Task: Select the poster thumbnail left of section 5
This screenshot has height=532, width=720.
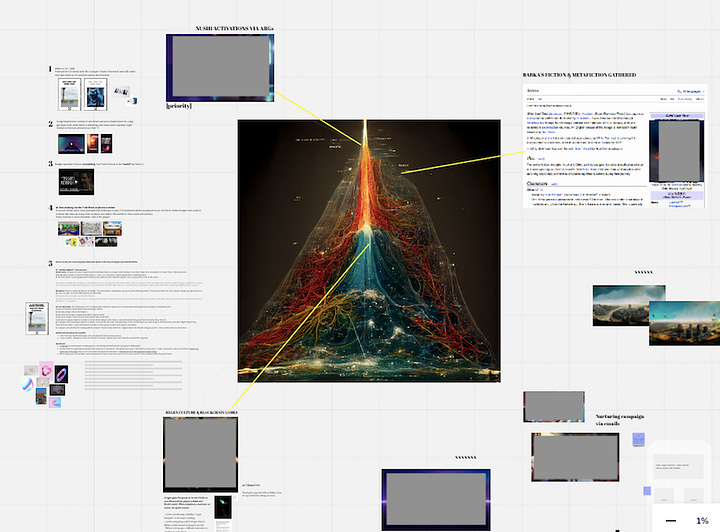Action: pos(37,318)
